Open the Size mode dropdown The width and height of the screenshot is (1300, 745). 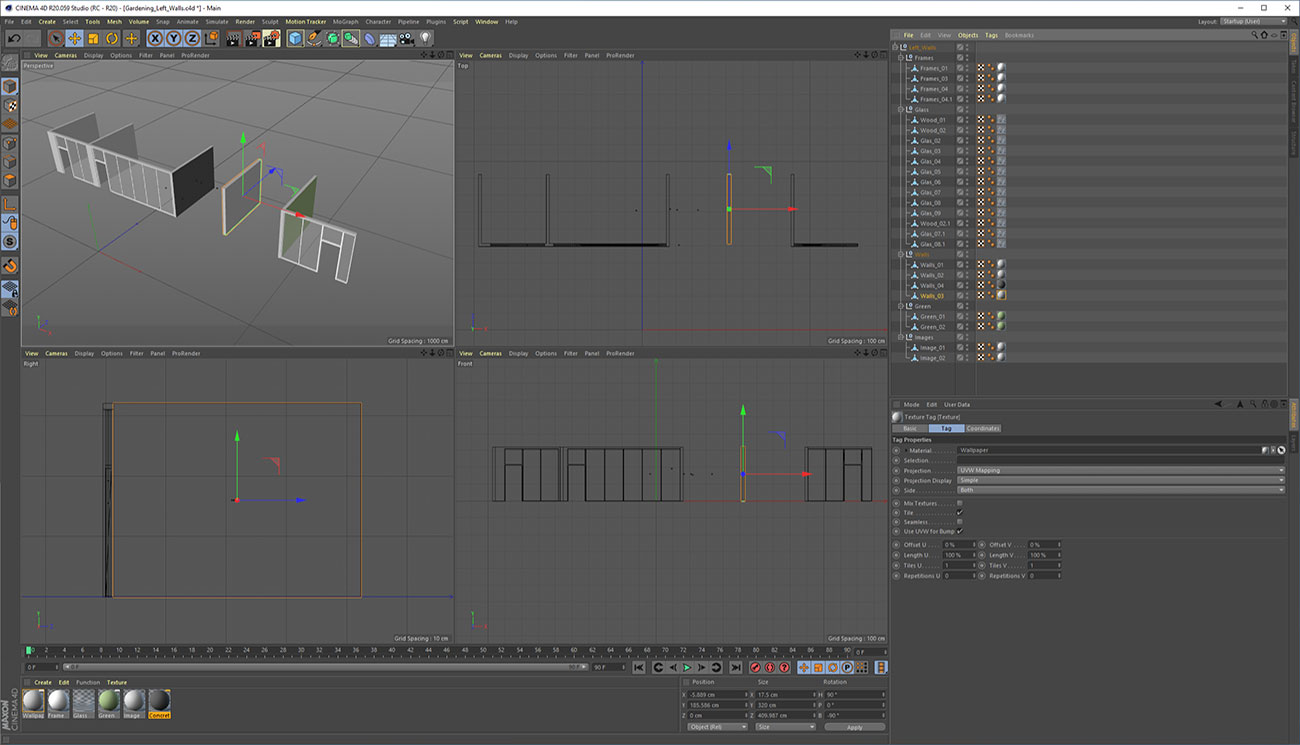[x=785, y=727]
